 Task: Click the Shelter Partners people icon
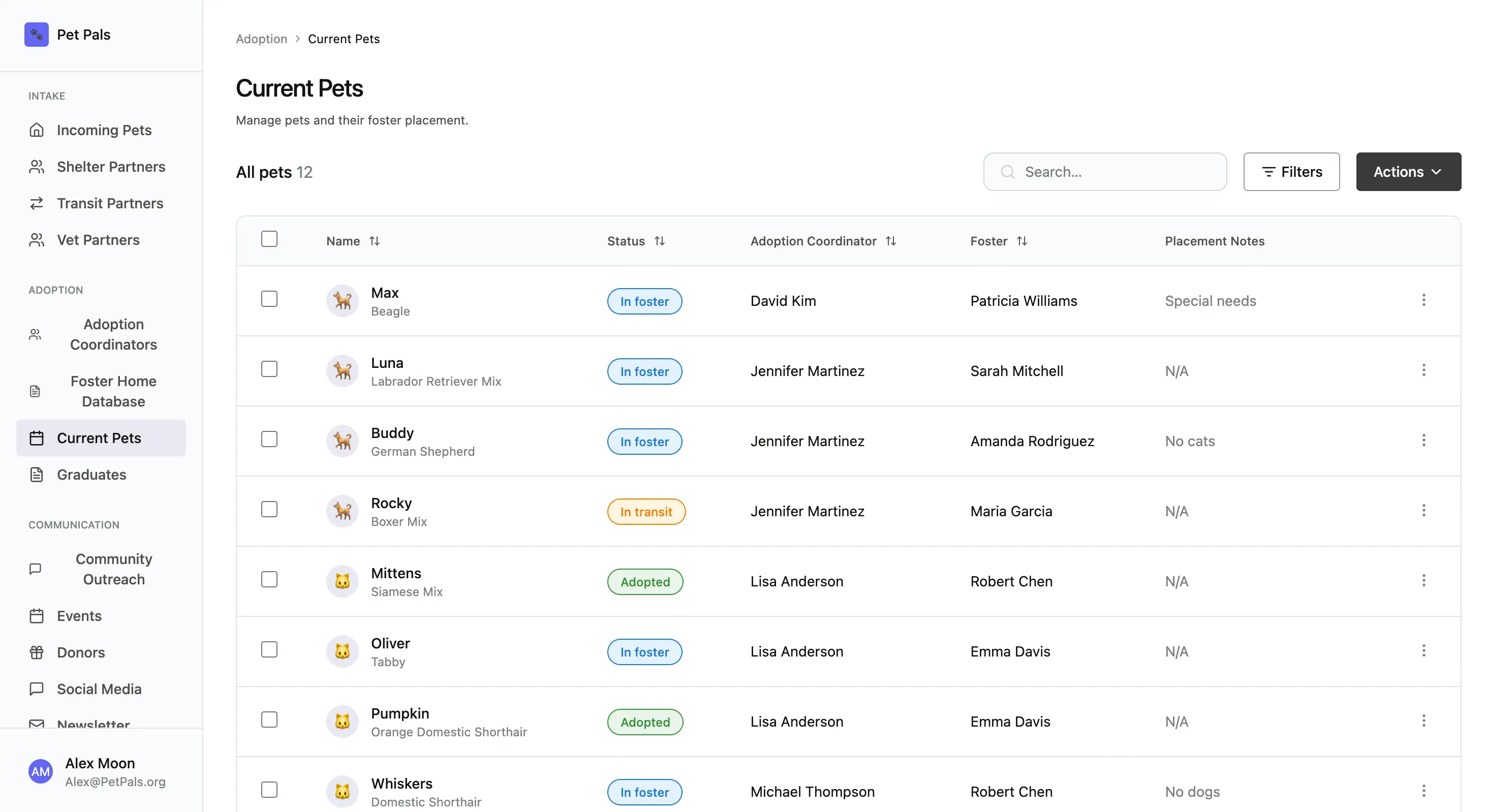[37, 167]
